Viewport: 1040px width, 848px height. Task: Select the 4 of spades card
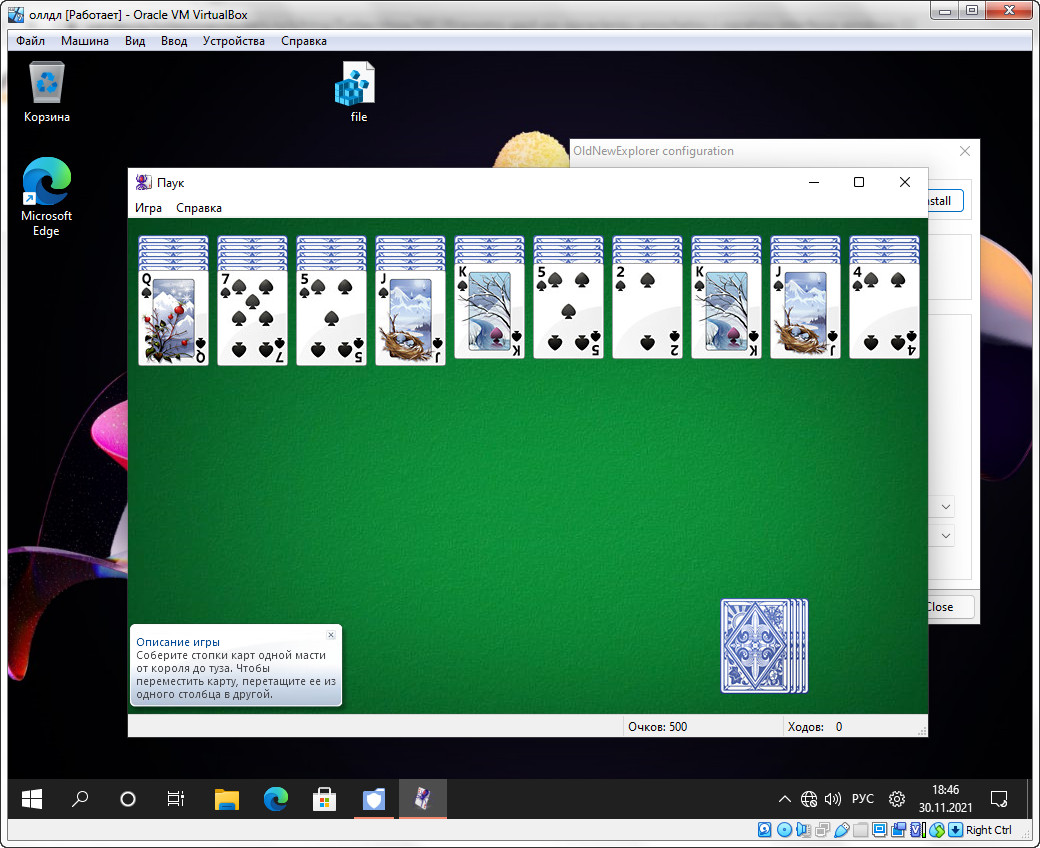pos(883,311)
